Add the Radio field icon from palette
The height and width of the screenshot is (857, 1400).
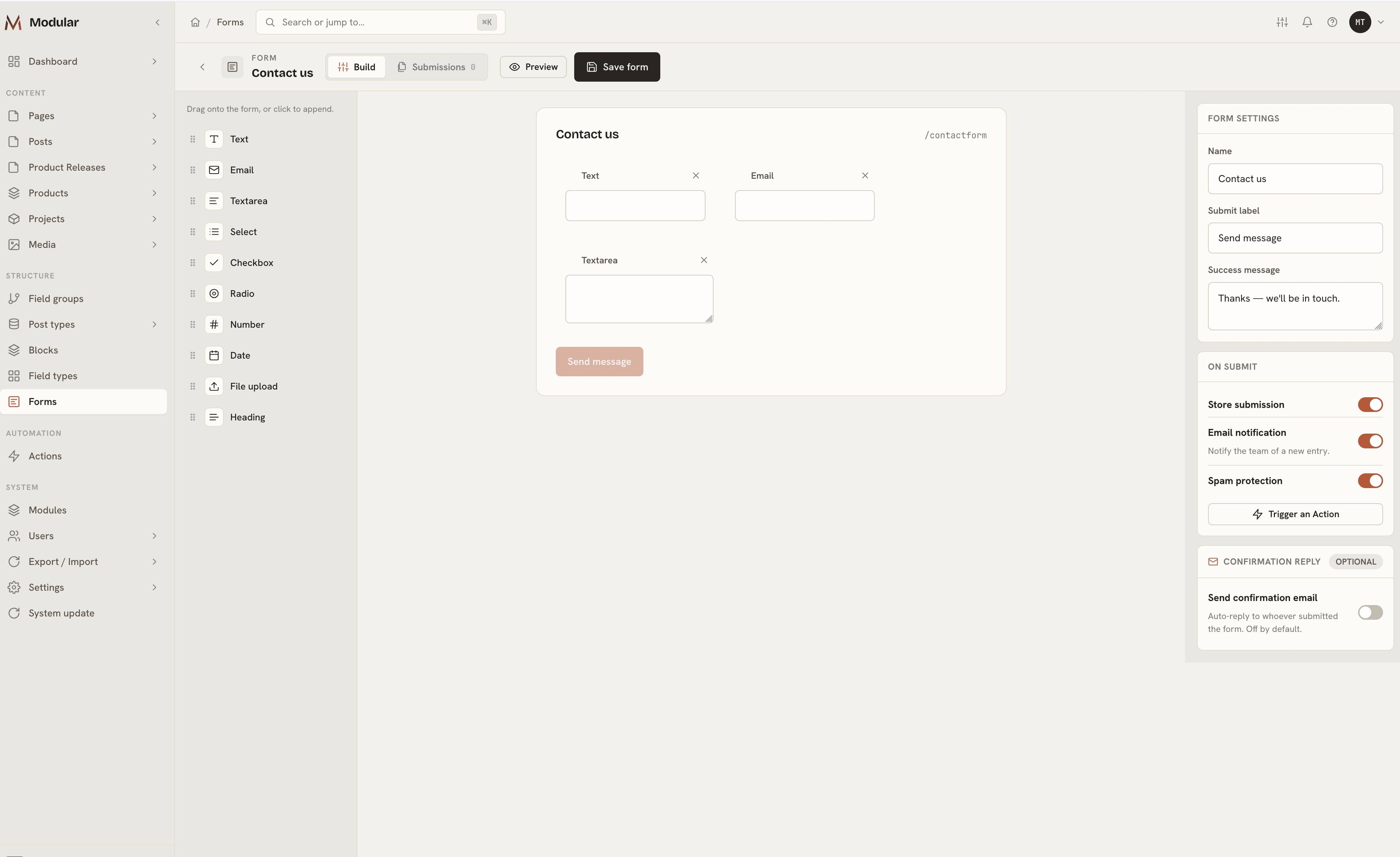coord(214,293)
